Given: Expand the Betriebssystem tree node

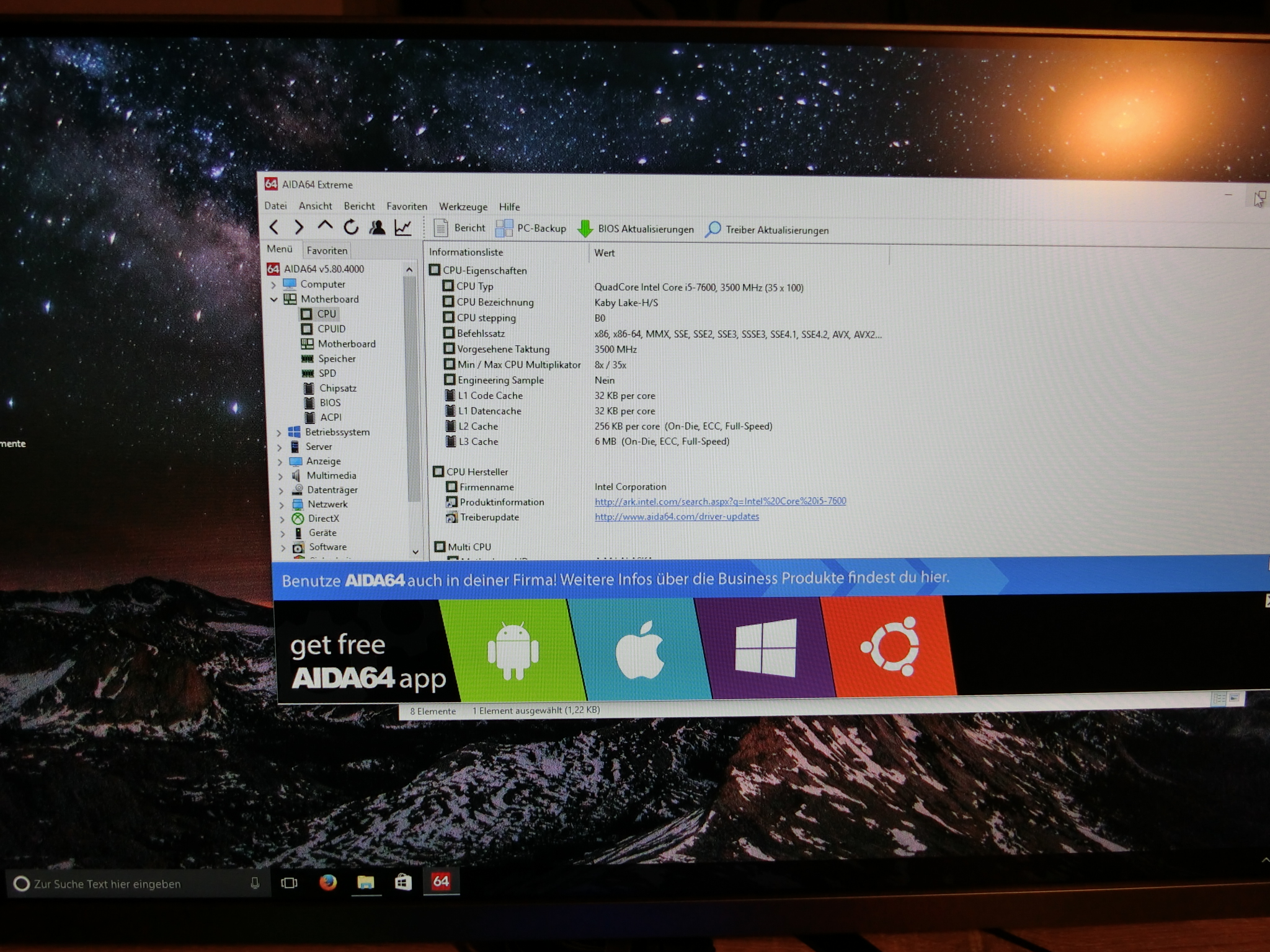Looking at the screenshot, I should 278,433.
